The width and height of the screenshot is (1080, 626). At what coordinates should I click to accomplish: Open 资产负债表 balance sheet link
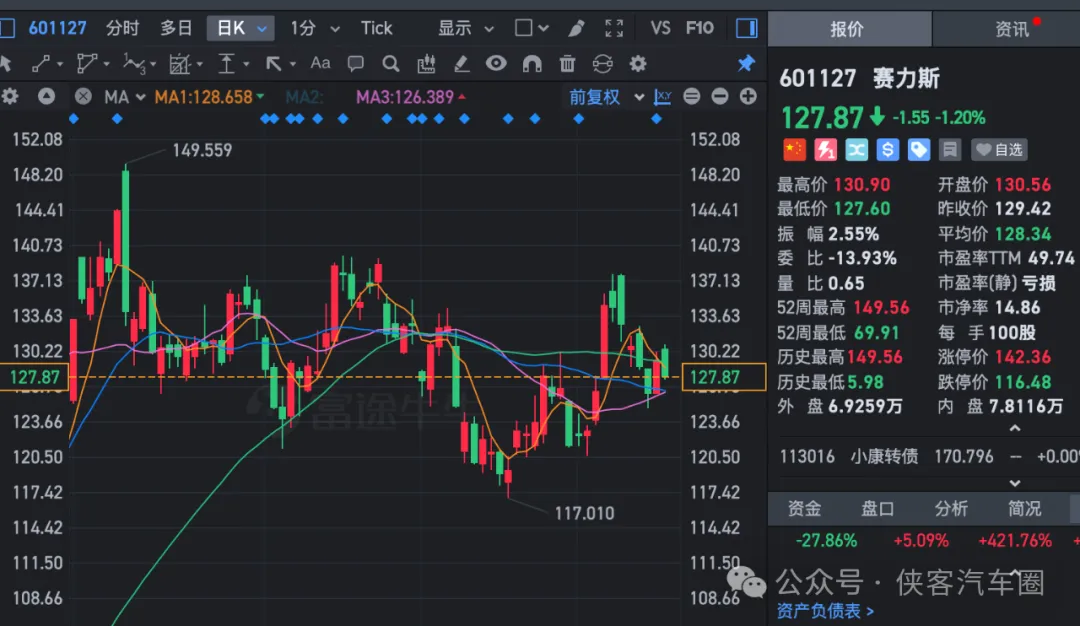click(x=825, y=611)
